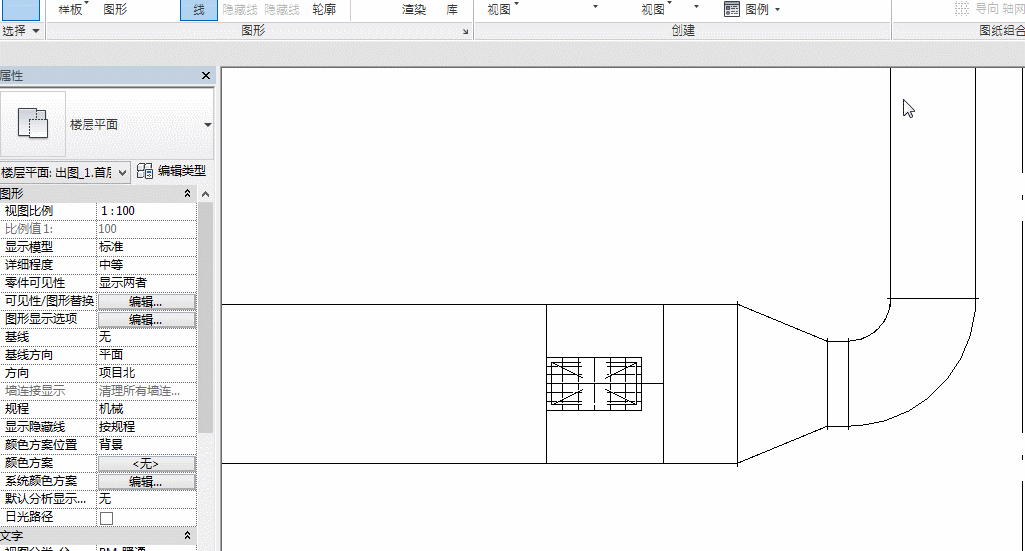
Task: Click the 规程 value 机械
Action: [146, 409]
